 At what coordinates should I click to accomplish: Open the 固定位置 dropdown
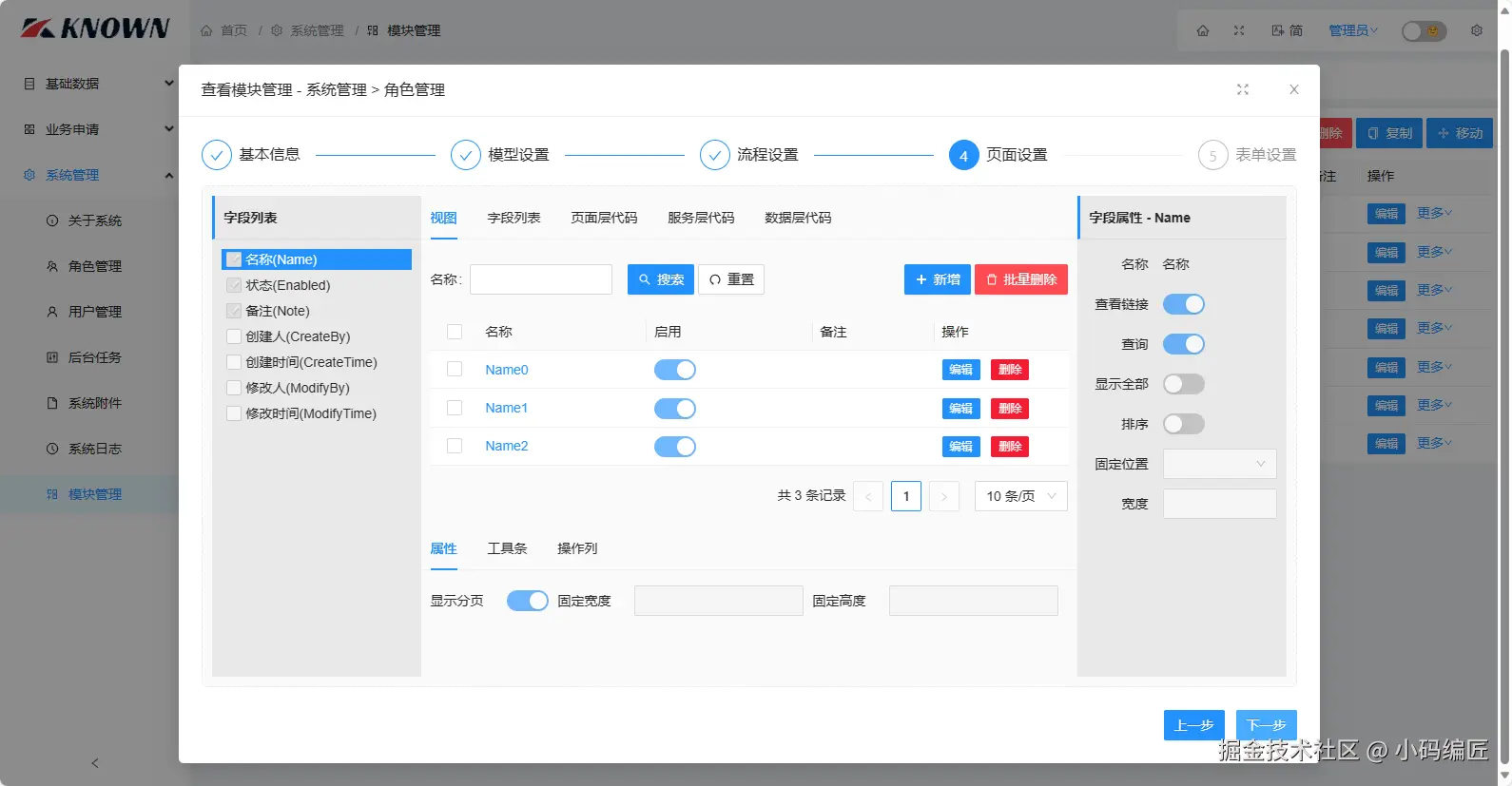tap(1220, 464)
